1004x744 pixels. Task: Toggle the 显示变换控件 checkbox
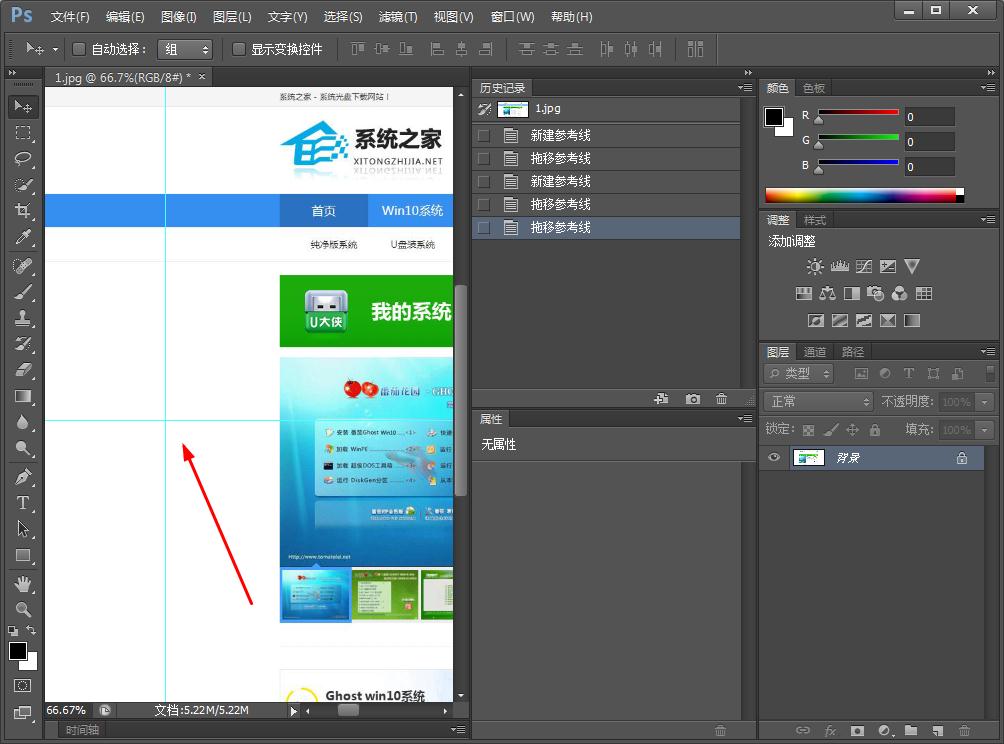[x=237, y=49]
